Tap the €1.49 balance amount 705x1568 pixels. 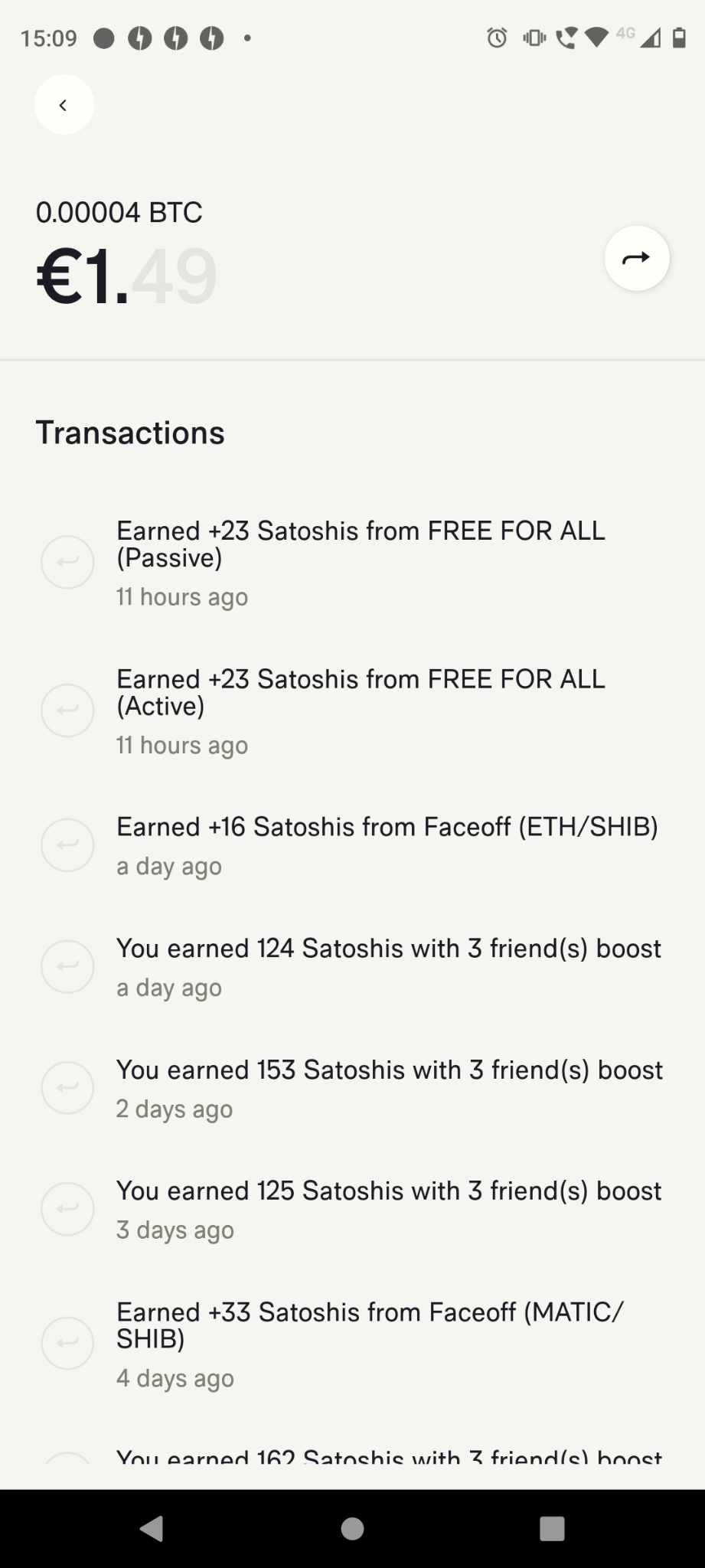pyautogui.click(x=126, y=276)
